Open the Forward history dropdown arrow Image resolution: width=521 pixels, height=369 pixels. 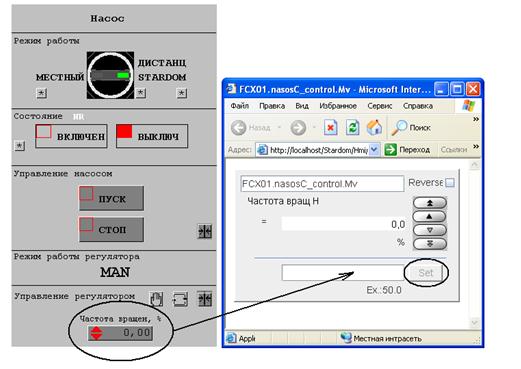point(314,128)
